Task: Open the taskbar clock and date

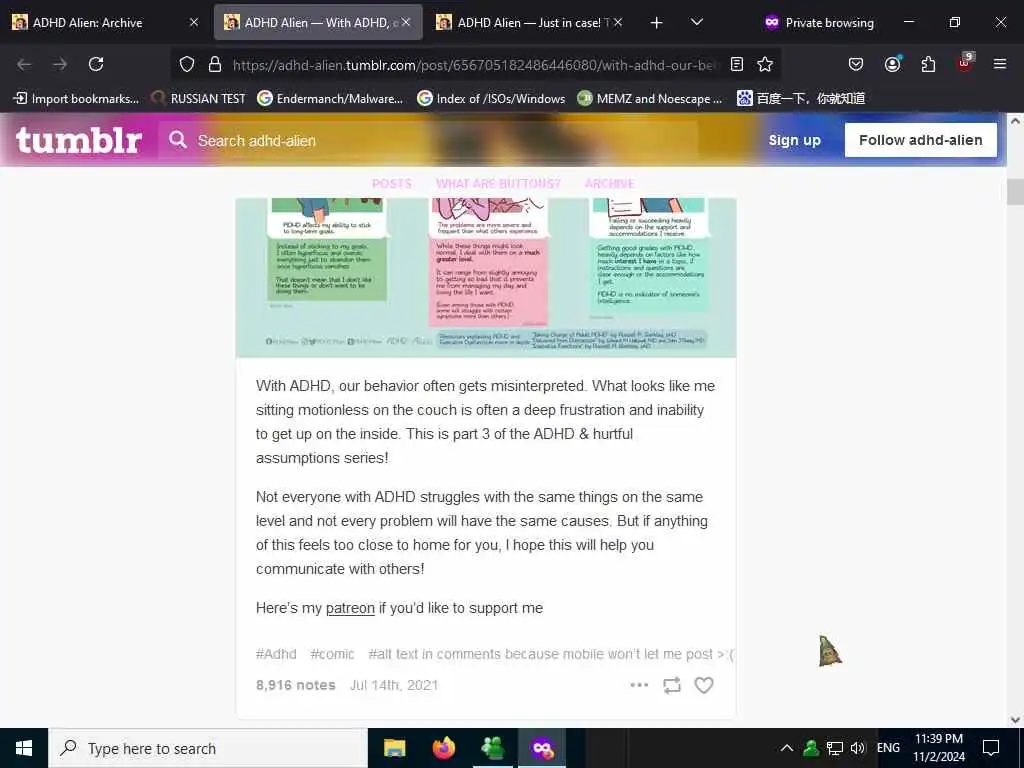Action: [x=938, y=748]
